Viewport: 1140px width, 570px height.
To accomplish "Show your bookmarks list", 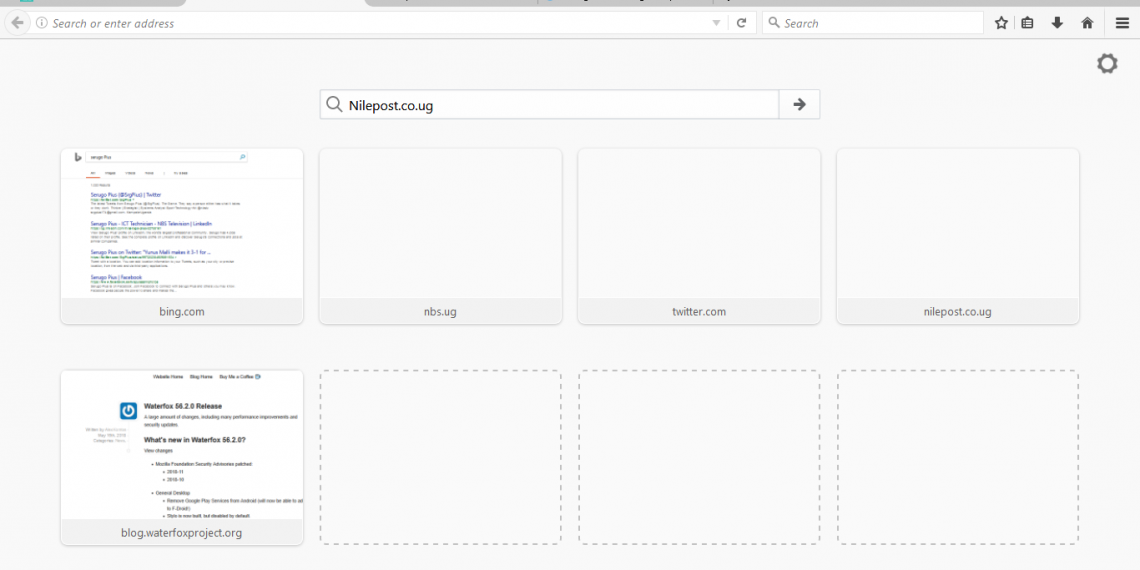I will (1028, 23).
